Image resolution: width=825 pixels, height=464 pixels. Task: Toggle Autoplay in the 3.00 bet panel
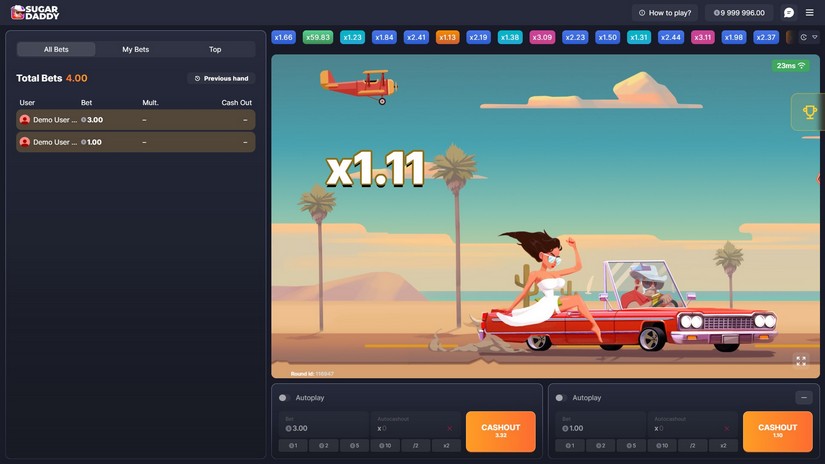(284, 398)
